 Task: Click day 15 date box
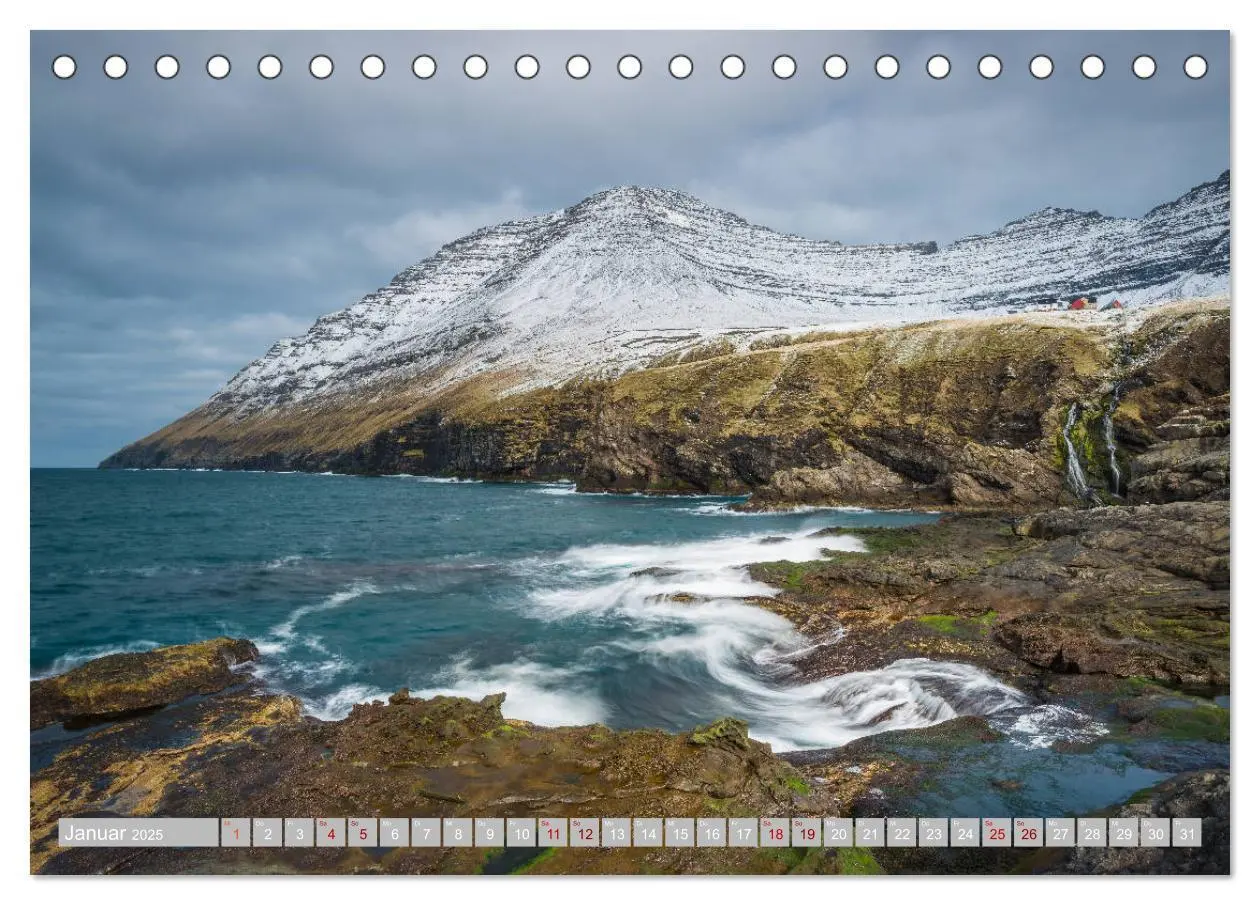(x=679, y=833)
